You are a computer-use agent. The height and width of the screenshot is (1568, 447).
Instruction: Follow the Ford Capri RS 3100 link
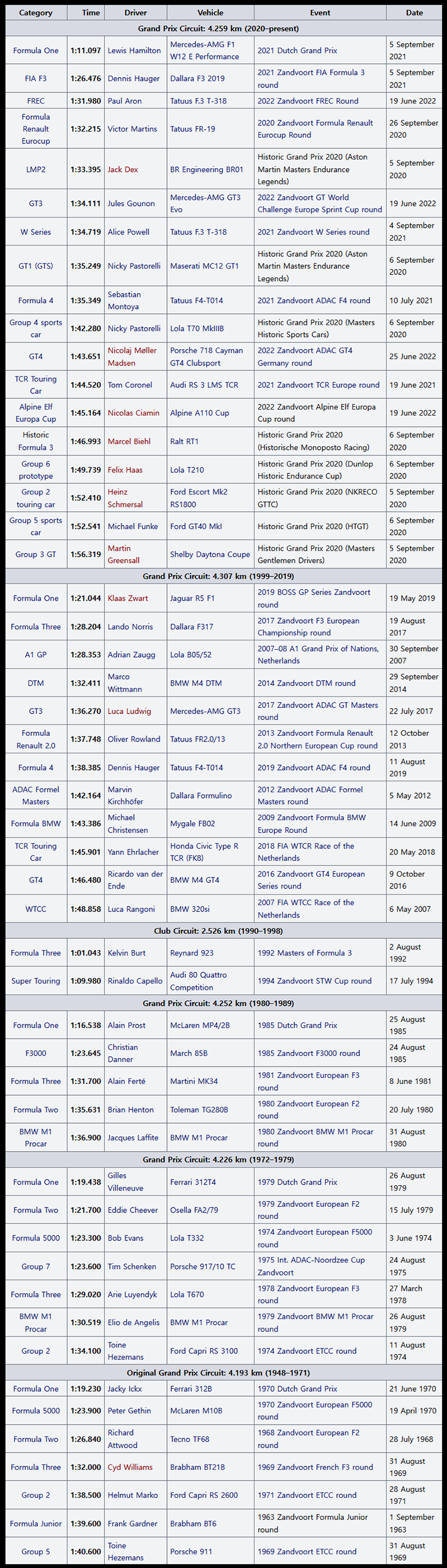pos(204,1351)
